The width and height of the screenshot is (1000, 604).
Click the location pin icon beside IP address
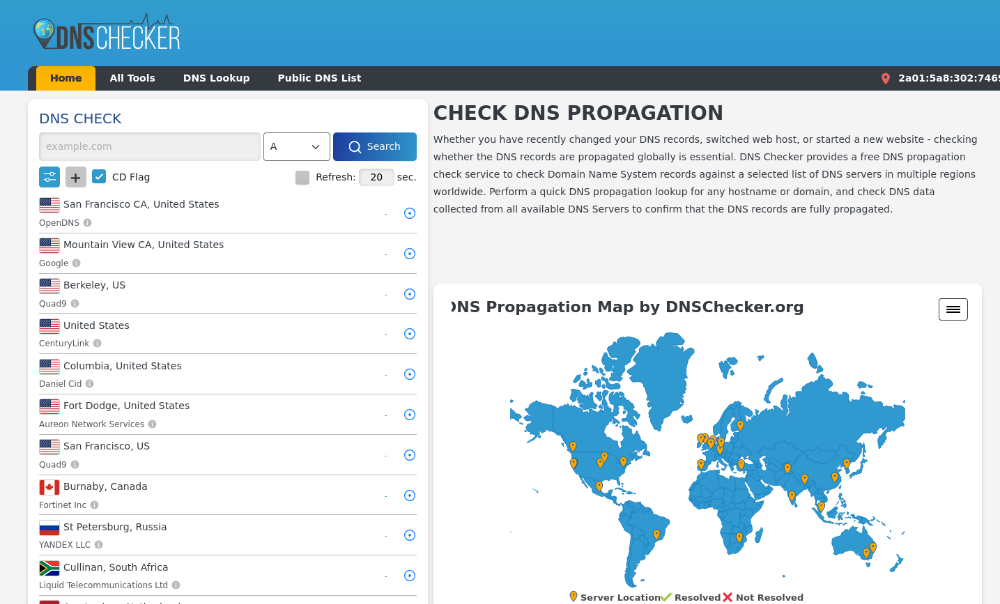pyautogui.click(x=885, y=78)
